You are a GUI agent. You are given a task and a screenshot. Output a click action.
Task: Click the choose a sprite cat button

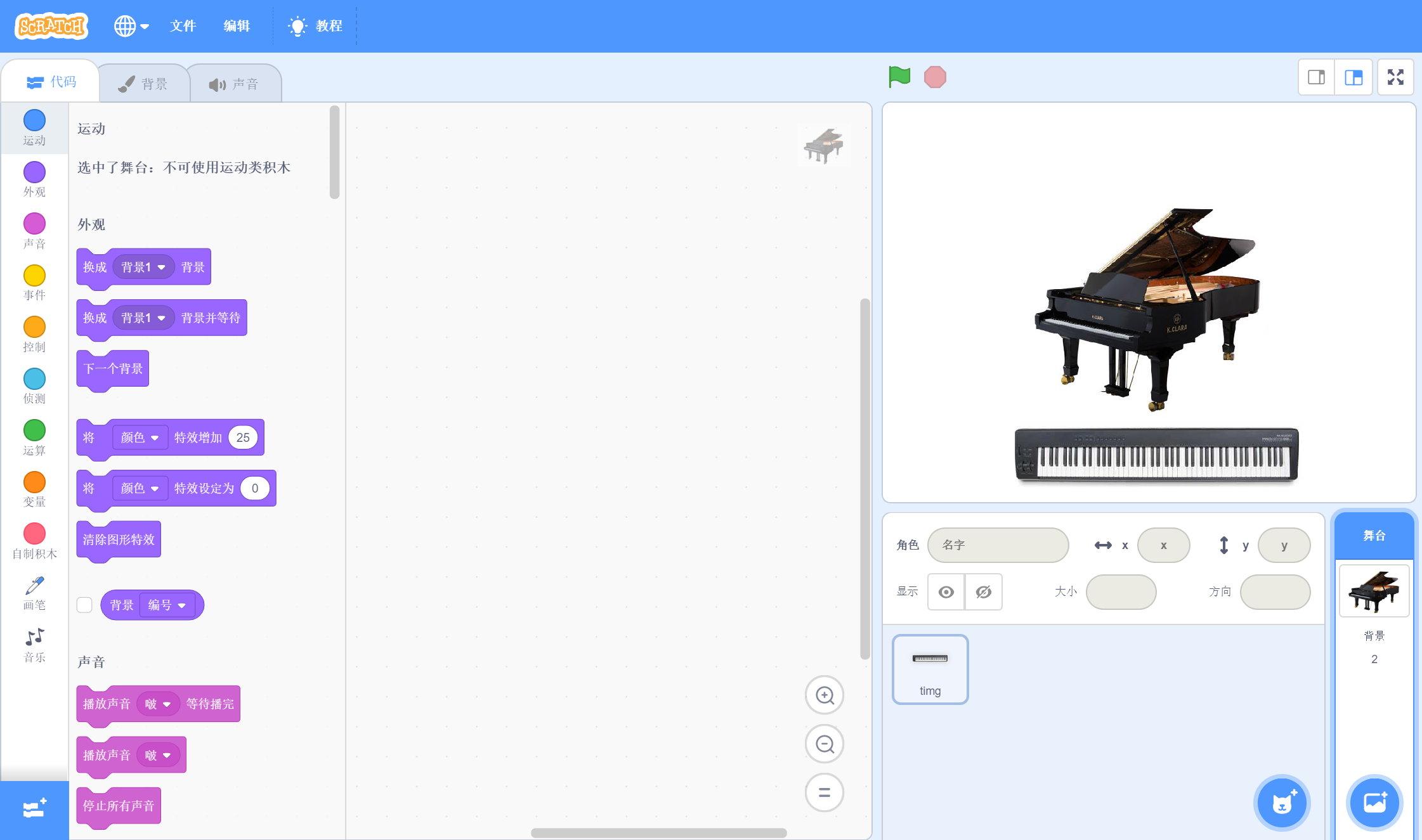[x=1282, y=803]
